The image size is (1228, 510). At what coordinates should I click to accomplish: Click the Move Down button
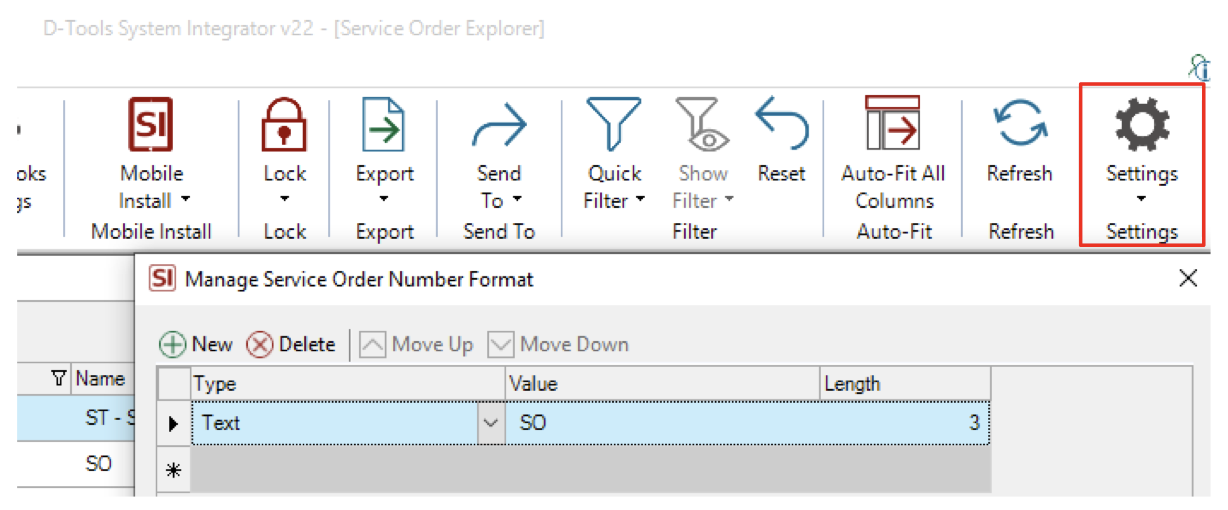[x=558, y=344]
